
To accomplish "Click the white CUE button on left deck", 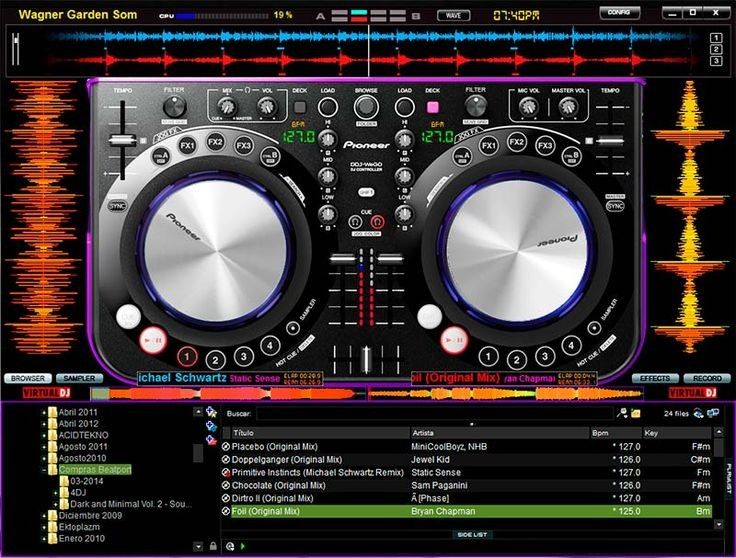I will (128, 317).
